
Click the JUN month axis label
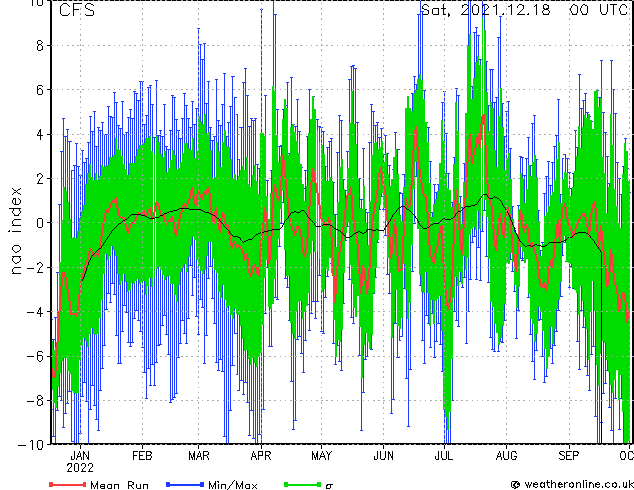tap(383, 456)
